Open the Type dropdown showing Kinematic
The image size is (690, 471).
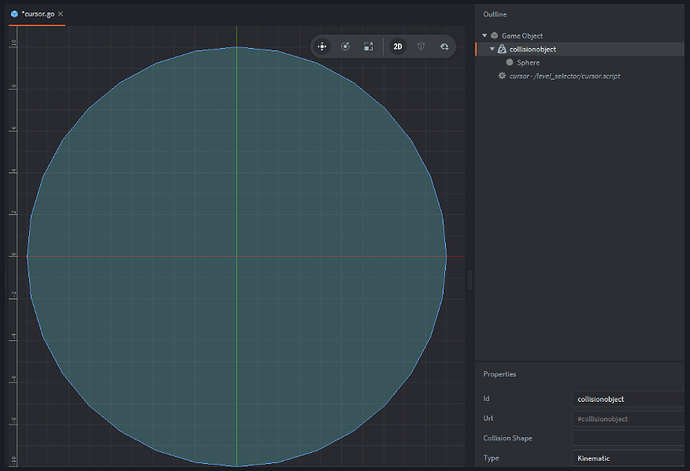pos(628,458)
